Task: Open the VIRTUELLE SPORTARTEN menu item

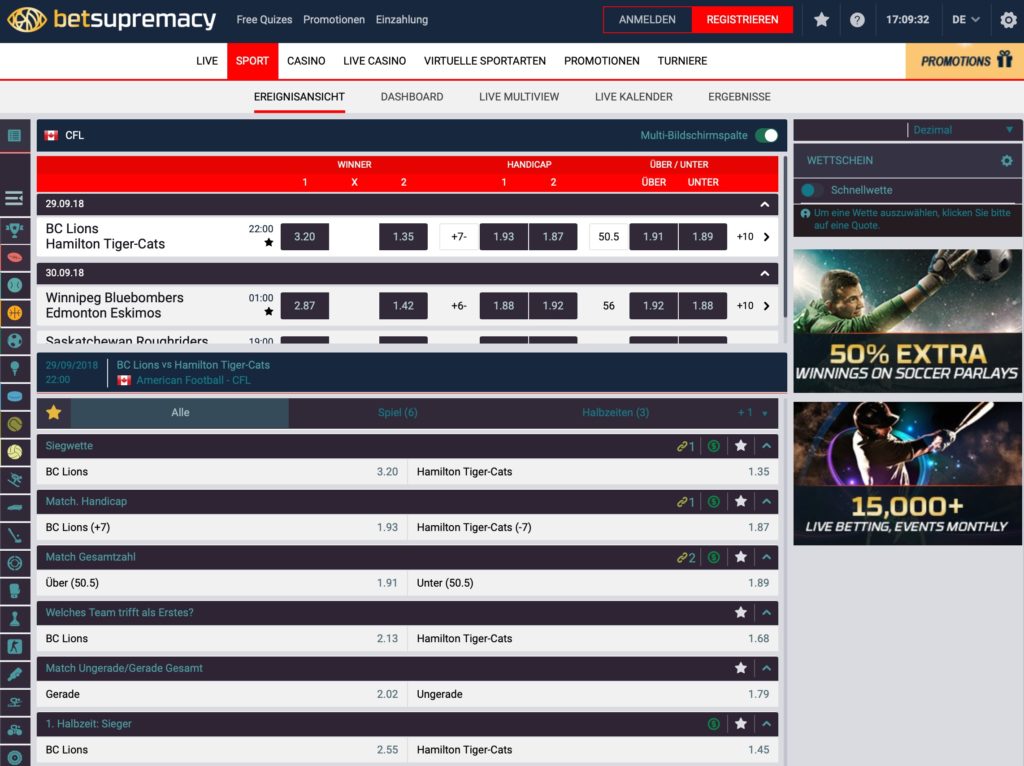Action: pyautogui.click(x=485, y=61)
